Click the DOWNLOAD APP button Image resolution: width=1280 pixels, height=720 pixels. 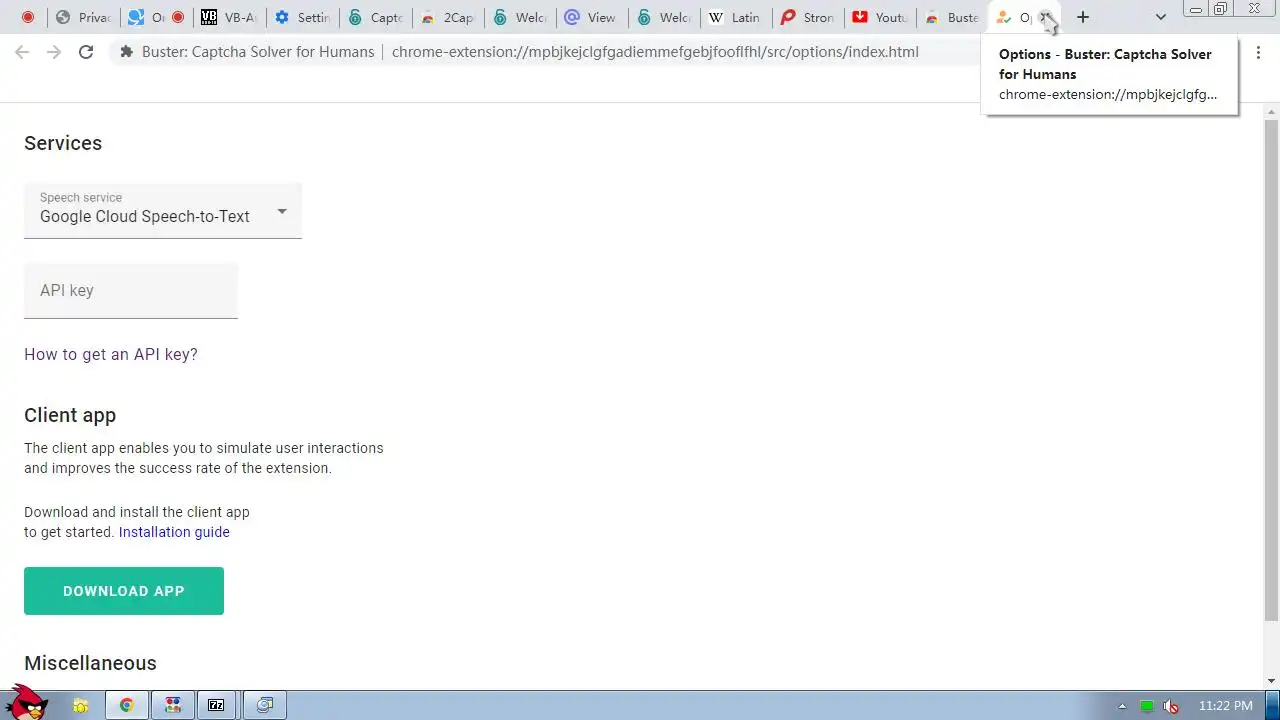coord(124,591)
